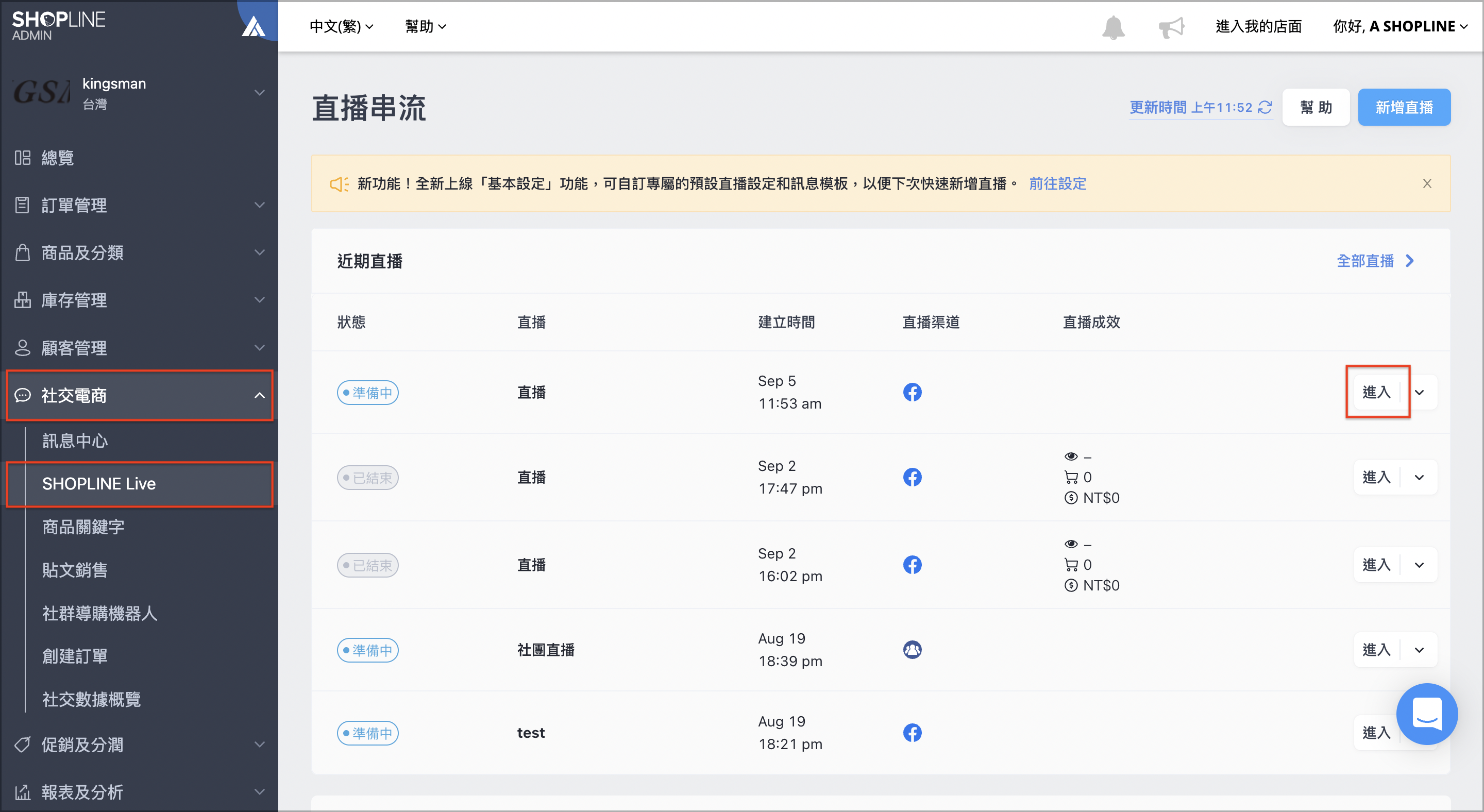The width and height of the screenshot is (1484, 812).
Task: Click the test broadcast title
Action: [x=531, y=733]
